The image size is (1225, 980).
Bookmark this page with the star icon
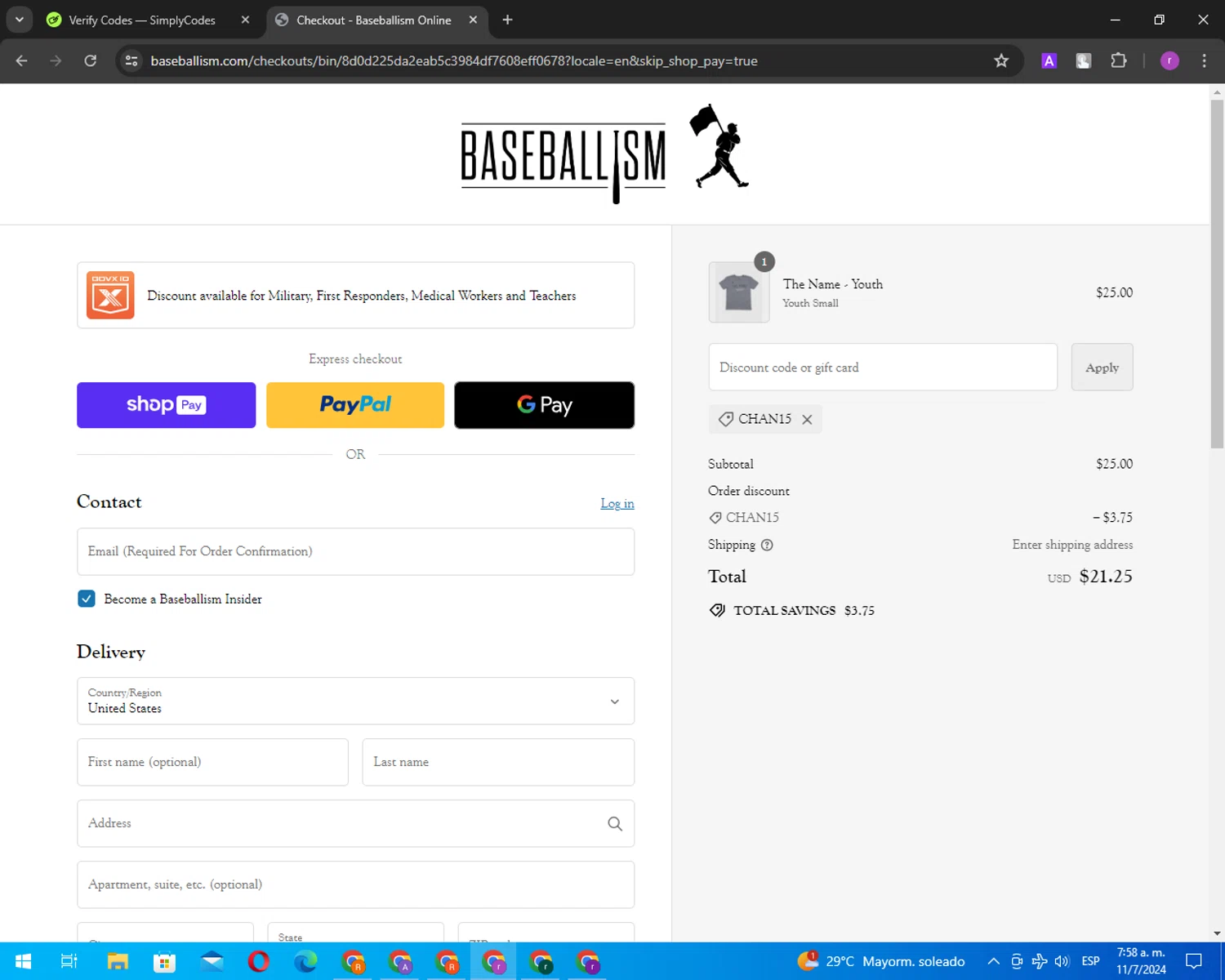(x=1001, y=60)
